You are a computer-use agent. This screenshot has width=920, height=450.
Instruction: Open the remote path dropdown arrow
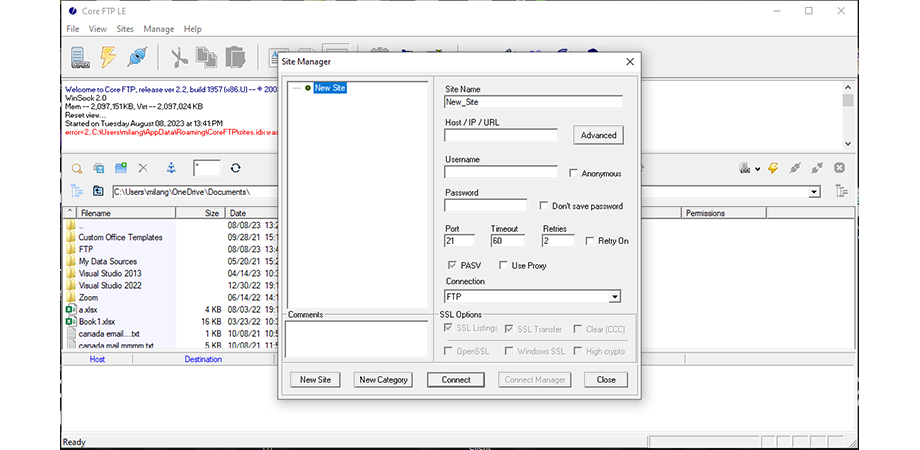click(814, 192)
